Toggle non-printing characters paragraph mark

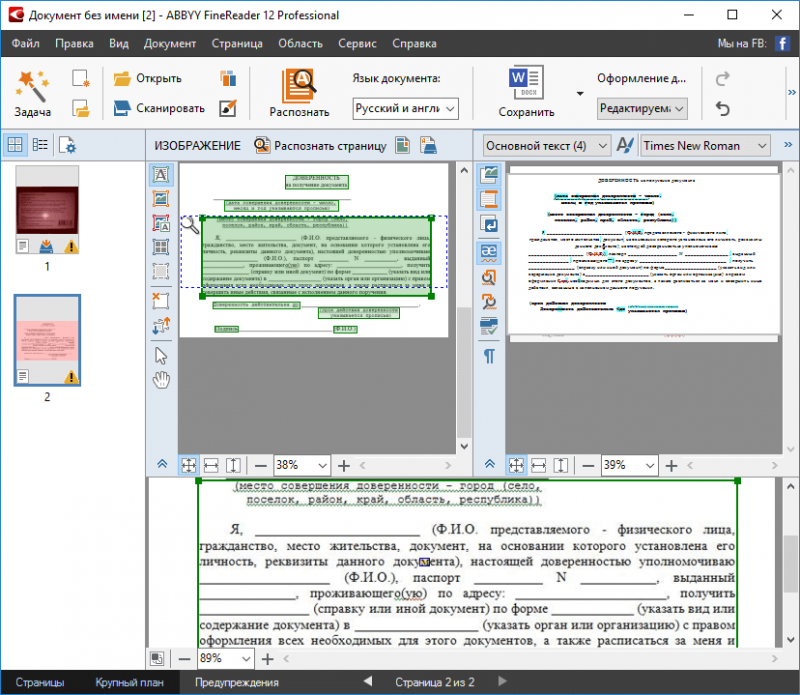(489, 356)
